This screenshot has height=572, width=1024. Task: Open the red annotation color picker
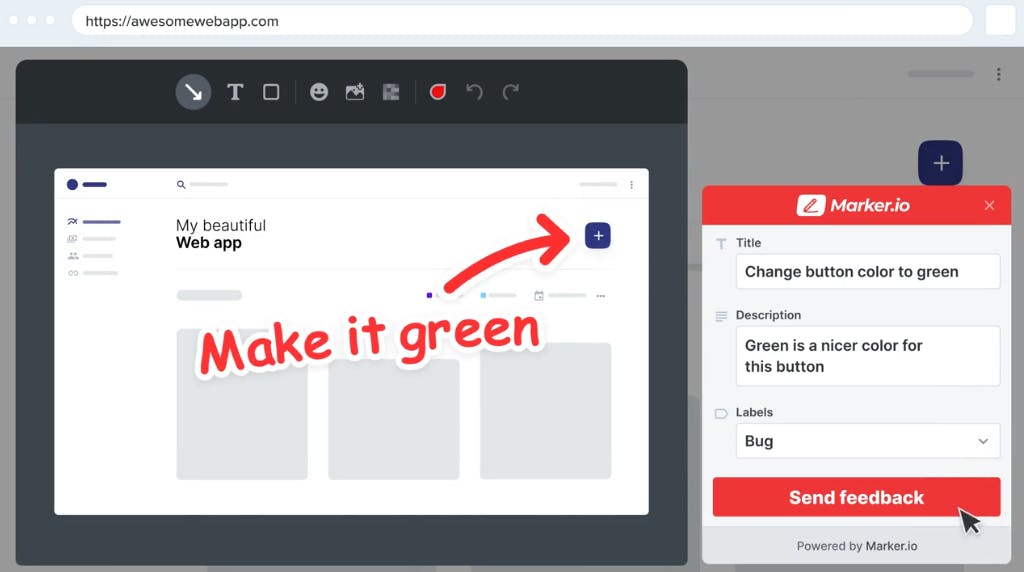(437, 92)
